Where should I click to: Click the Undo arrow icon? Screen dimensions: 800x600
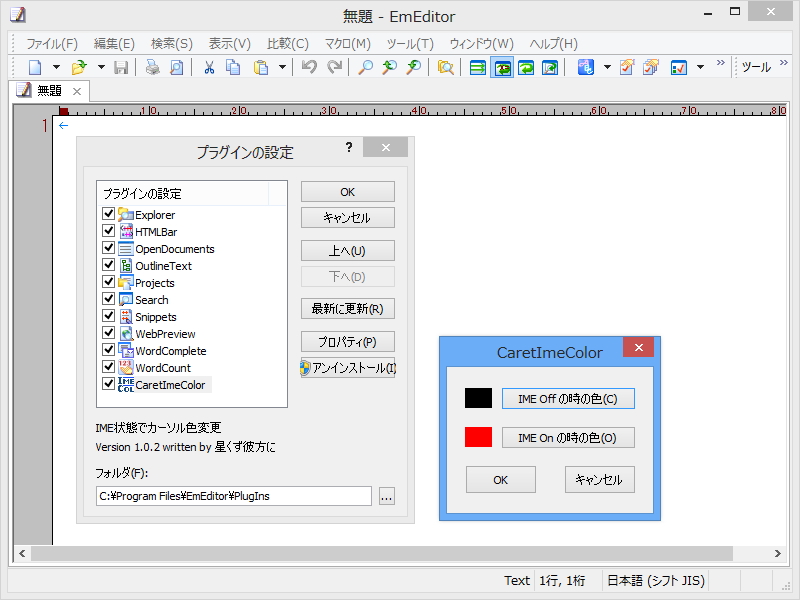(308, 67)
